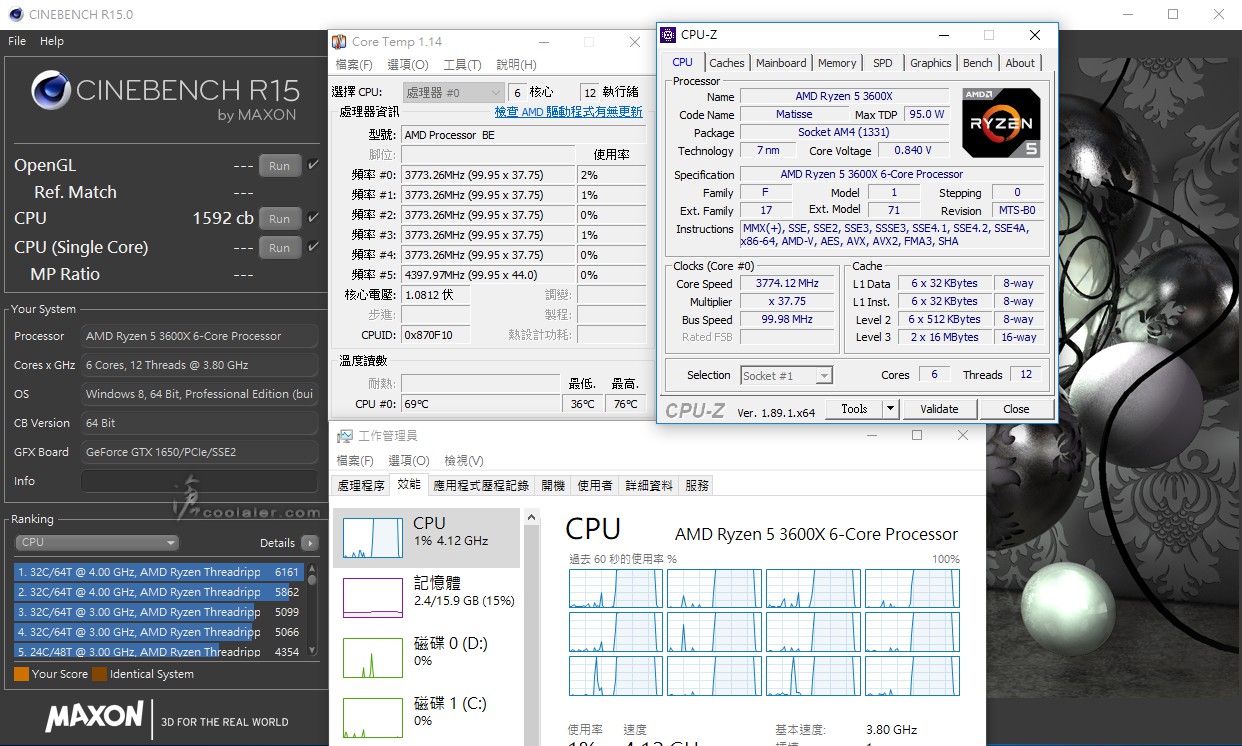Run the CPU benchmark in Cinebench
Screen dimensions: 1242x746
(x=280, y=218)
